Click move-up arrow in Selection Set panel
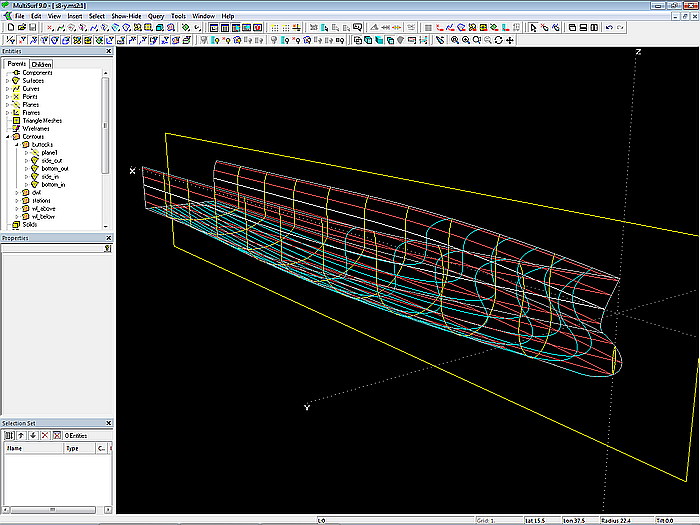Image resolution: width=700 pixels, height=525 pixels. tap(20, 436)
